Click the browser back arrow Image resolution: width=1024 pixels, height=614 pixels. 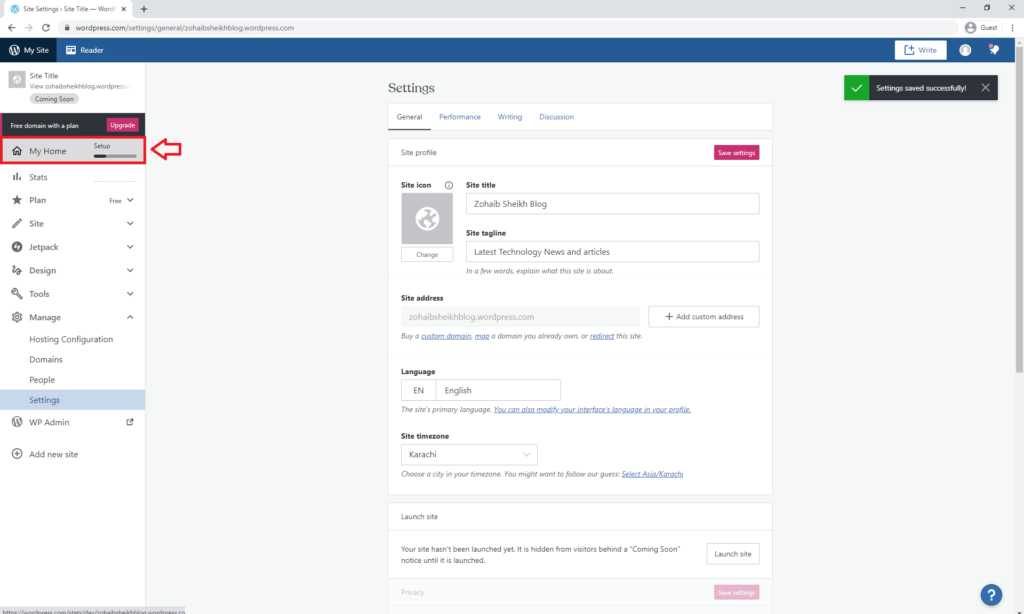tap(12, 27)
